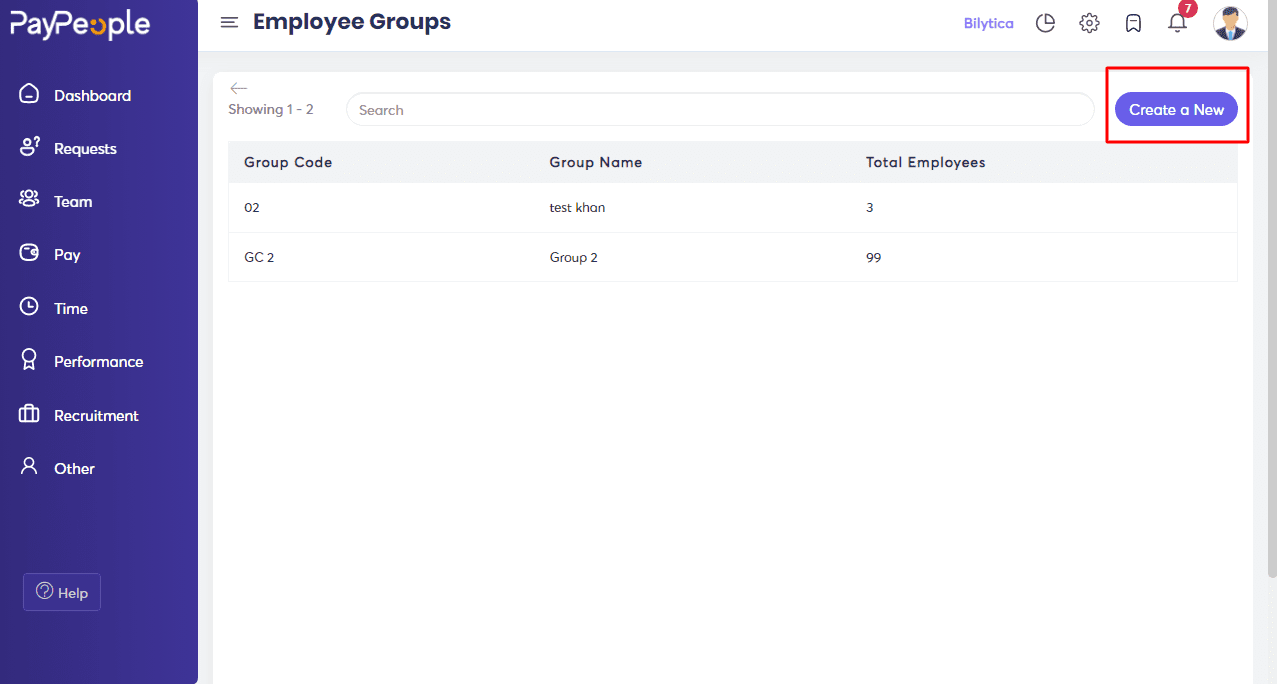View saved bookmarks icon
Viewport: 1277px width, 684px height.
pos(1133,22)
